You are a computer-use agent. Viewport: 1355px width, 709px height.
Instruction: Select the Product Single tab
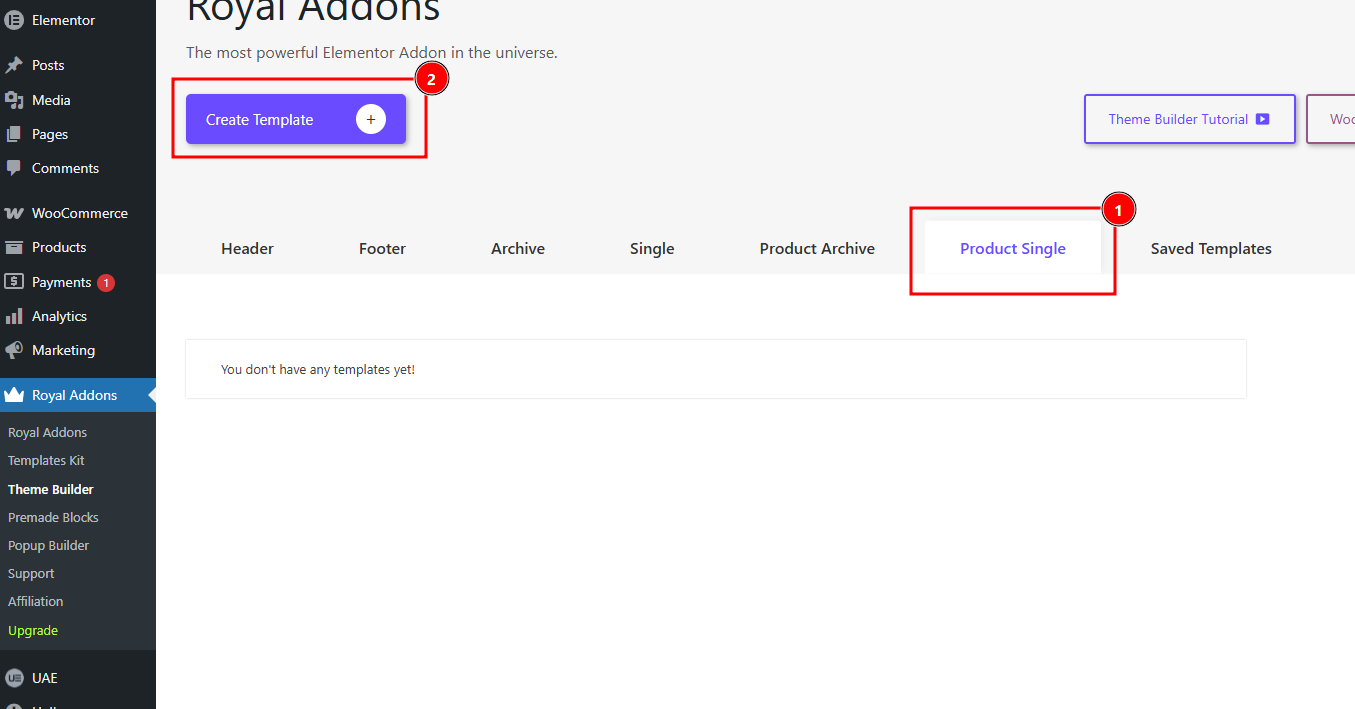tap(1013, 249)
